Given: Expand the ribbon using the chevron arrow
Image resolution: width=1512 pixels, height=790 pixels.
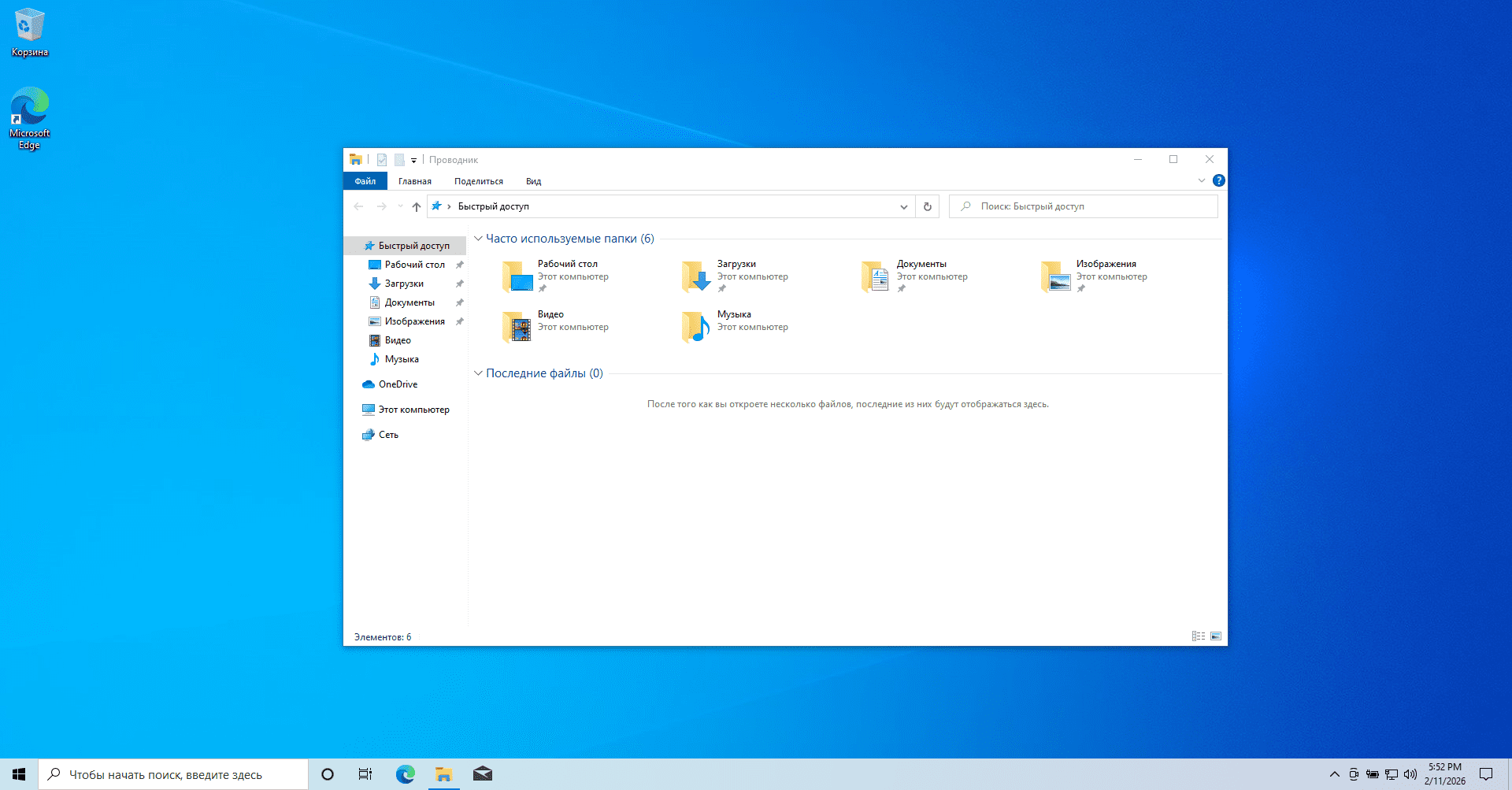Looking at the screenshot, I should (x=1202, y=180).
